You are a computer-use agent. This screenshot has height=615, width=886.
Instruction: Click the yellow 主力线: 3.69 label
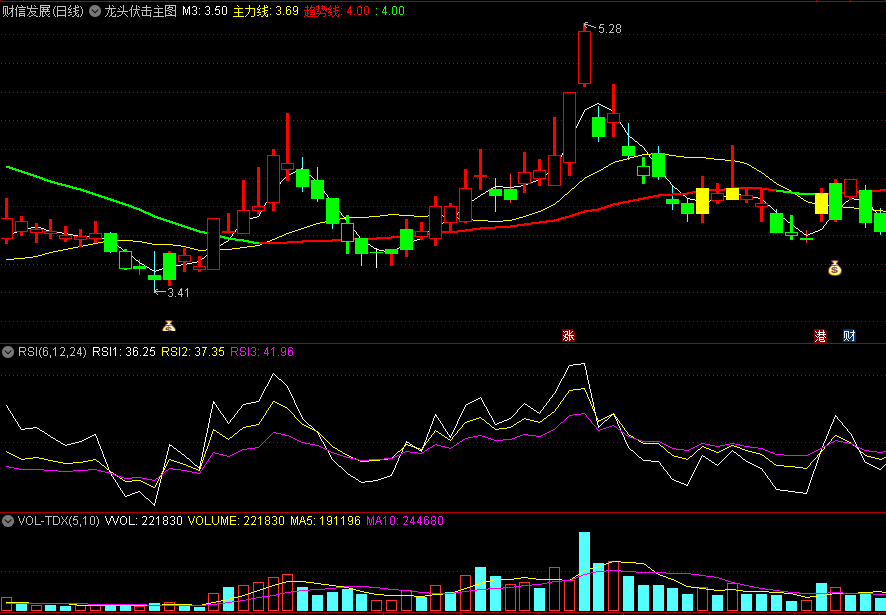[x=264, y=11]
